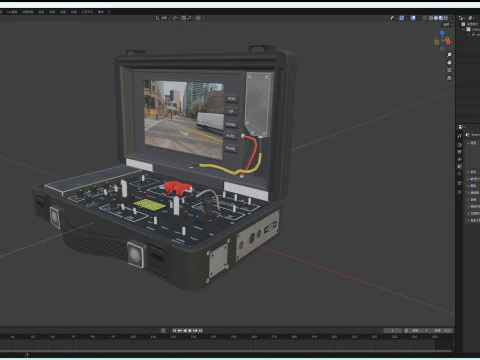Jump to timeline start frame

(x=174, y=331)
